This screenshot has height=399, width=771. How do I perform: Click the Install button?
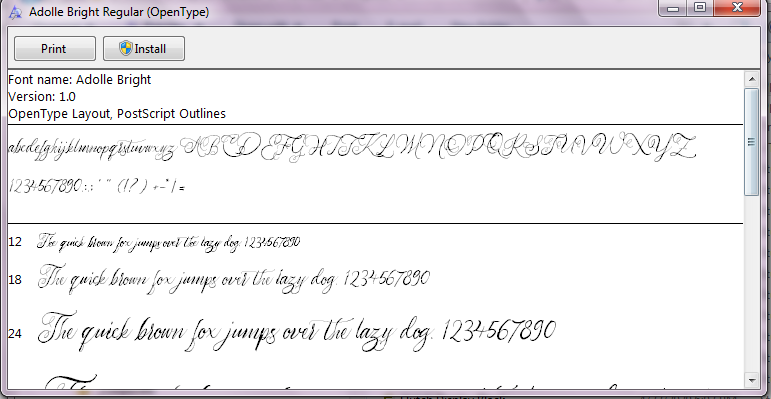[144, 49]
